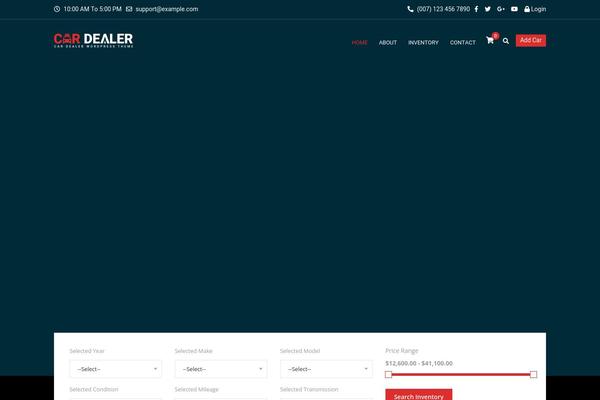Click the Login lock link
The width and height of the screenshot is (600, 400).
pos(535,9)
